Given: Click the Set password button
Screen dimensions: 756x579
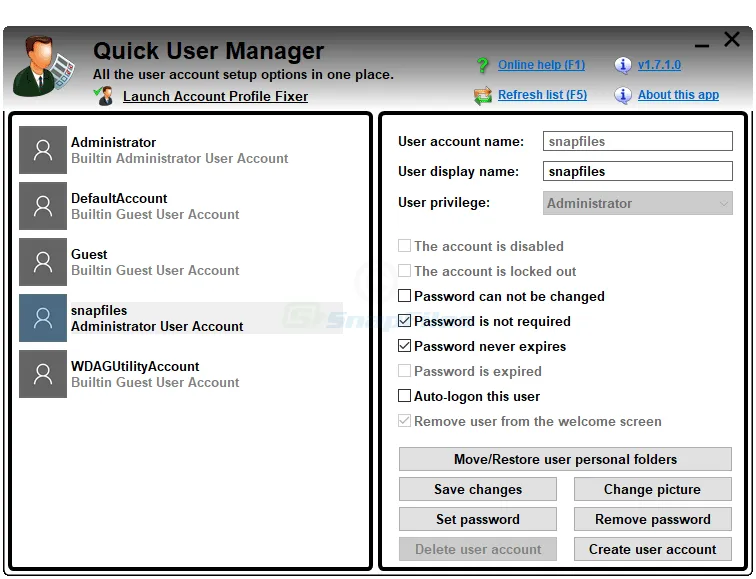Looking at the screenshot, I should (x=477, y=519).
